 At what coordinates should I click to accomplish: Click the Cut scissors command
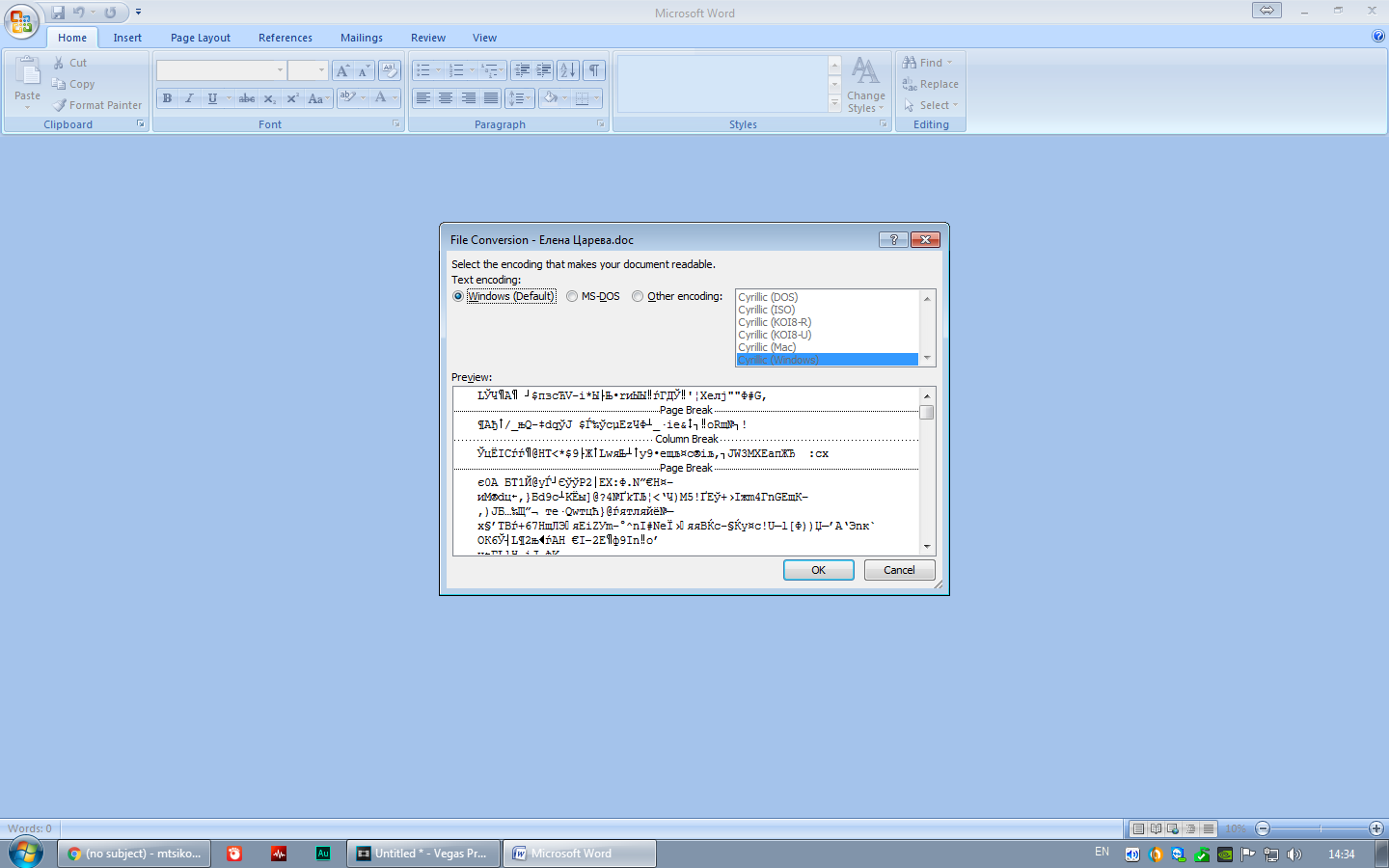click(x=70, y=63)
